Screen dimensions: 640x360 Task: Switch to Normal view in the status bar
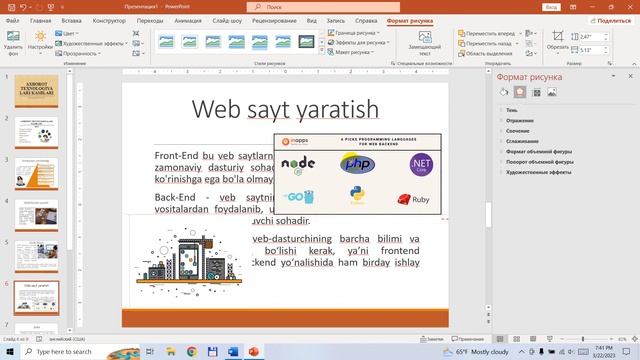(x=500, y=339)
